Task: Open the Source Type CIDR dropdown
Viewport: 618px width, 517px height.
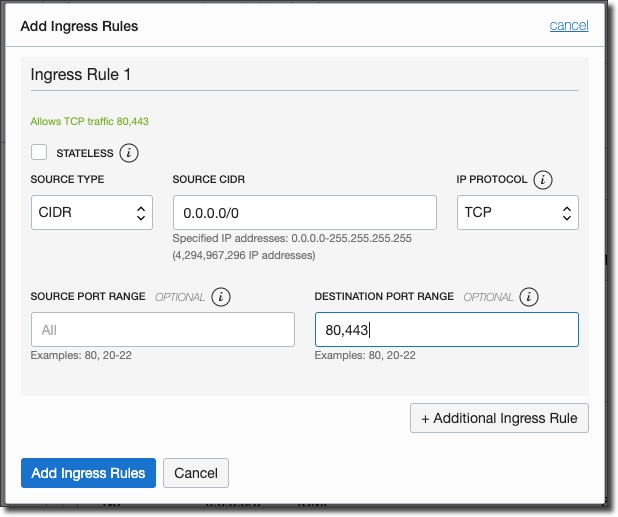Action: 92,213
